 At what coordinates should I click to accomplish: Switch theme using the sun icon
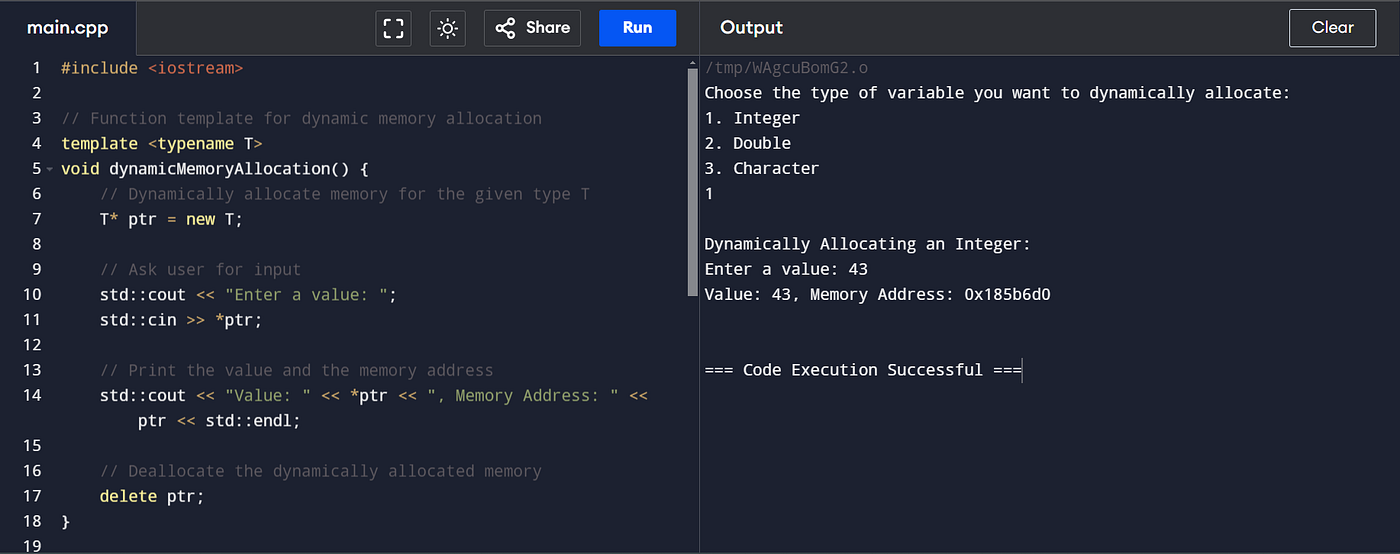coord(447,28)
